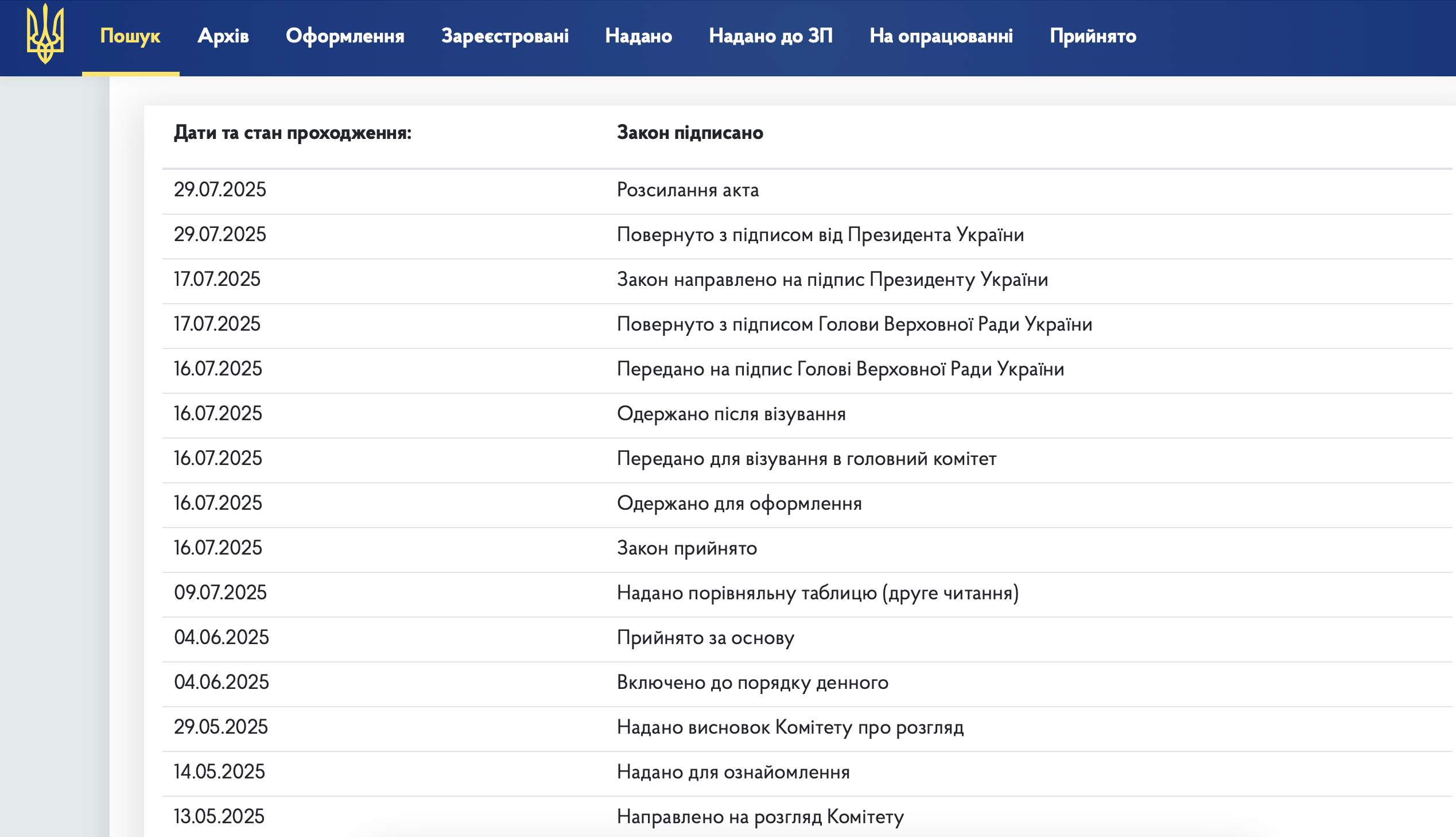Viewport: 1456px width, 837px height.
Task: Select Направлено на розгляд Комітету row
Action: (760, 816)
